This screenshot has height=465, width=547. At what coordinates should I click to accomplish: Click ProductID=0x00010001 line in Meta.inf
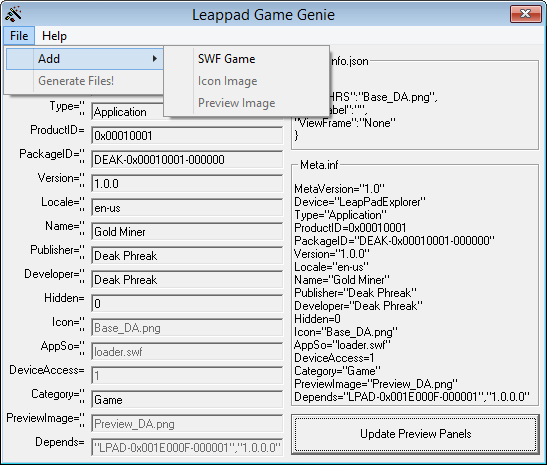(x=350, y=228)
